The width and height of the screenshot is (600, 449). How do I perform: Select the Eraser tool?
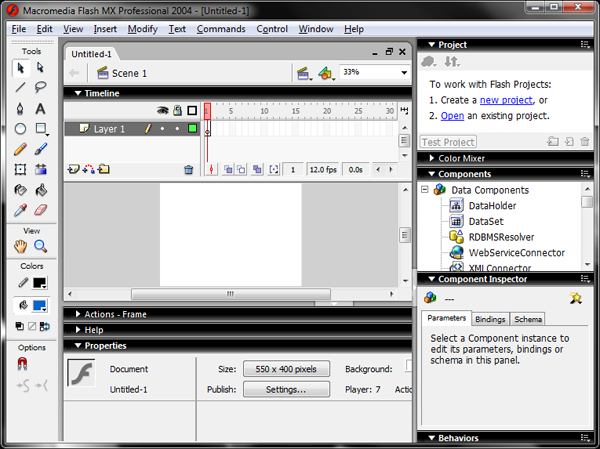41,210
